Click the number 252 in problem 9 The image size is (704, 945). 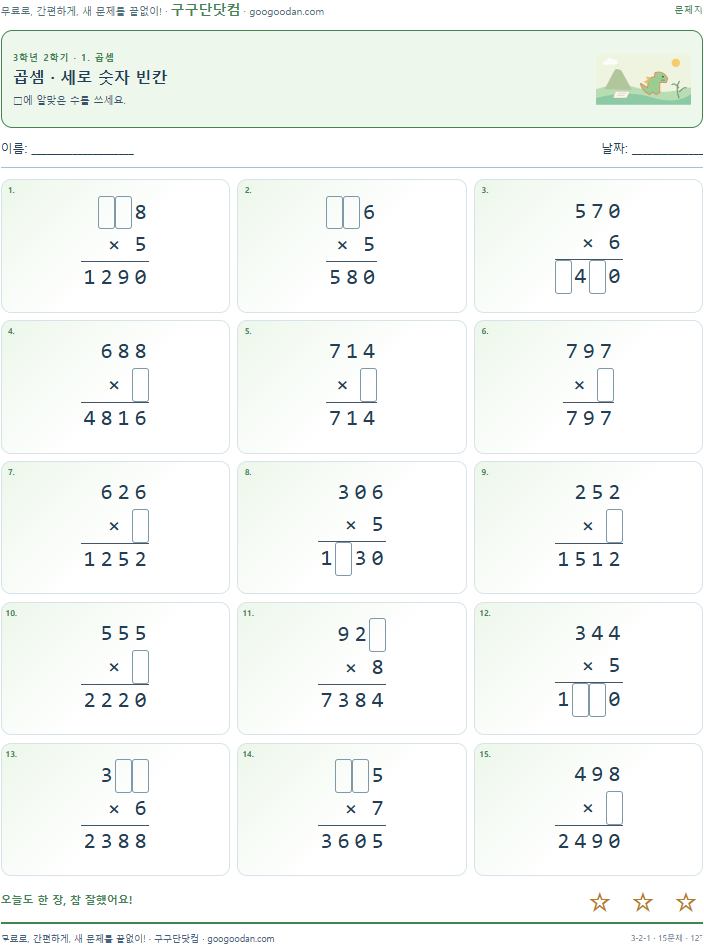597,492
